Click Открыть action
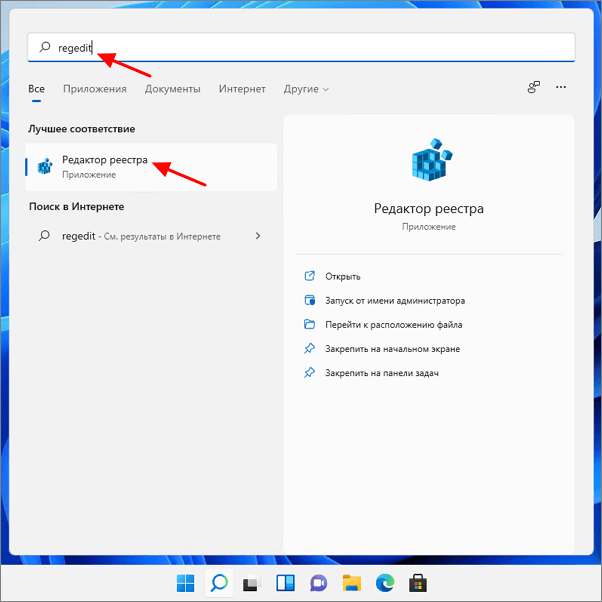Viewport: 602px width, 602px height. click(x=343, y=276)
